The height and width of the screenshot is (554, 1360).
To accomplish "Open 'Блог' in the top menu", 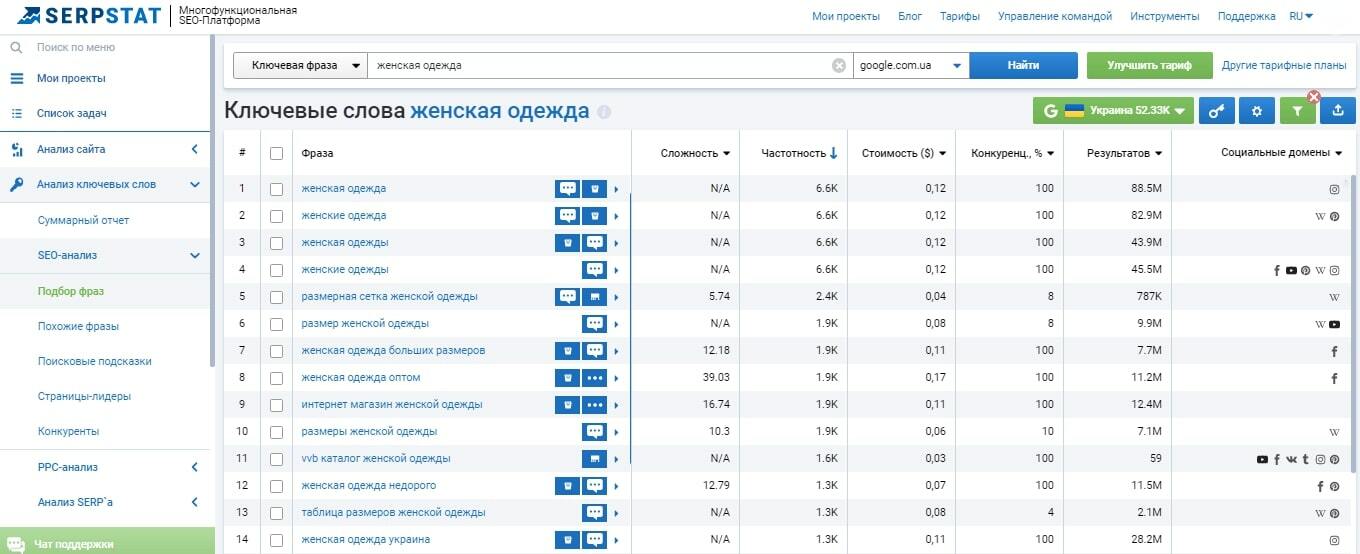I will (910, 16).
